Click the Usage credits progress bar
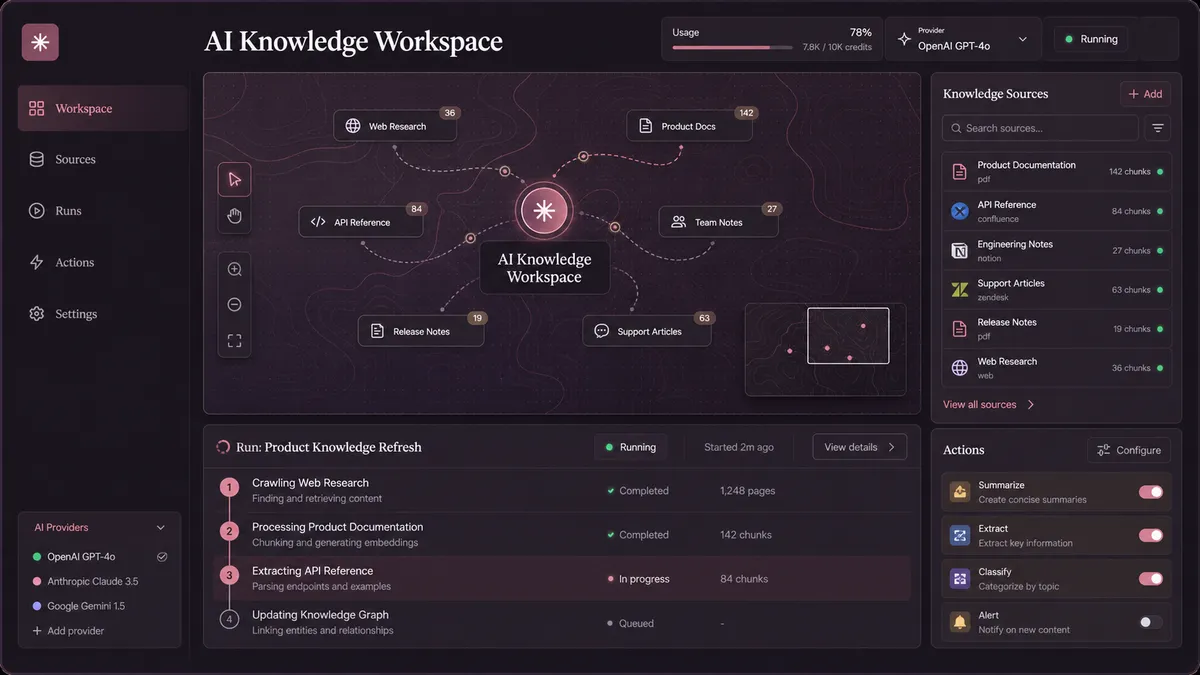 (x=732, y=47)
